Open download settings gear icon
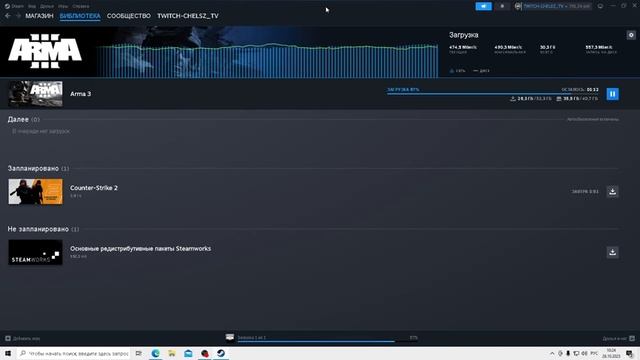The width and height of the screenshot is (640, 360). (631, 35)
